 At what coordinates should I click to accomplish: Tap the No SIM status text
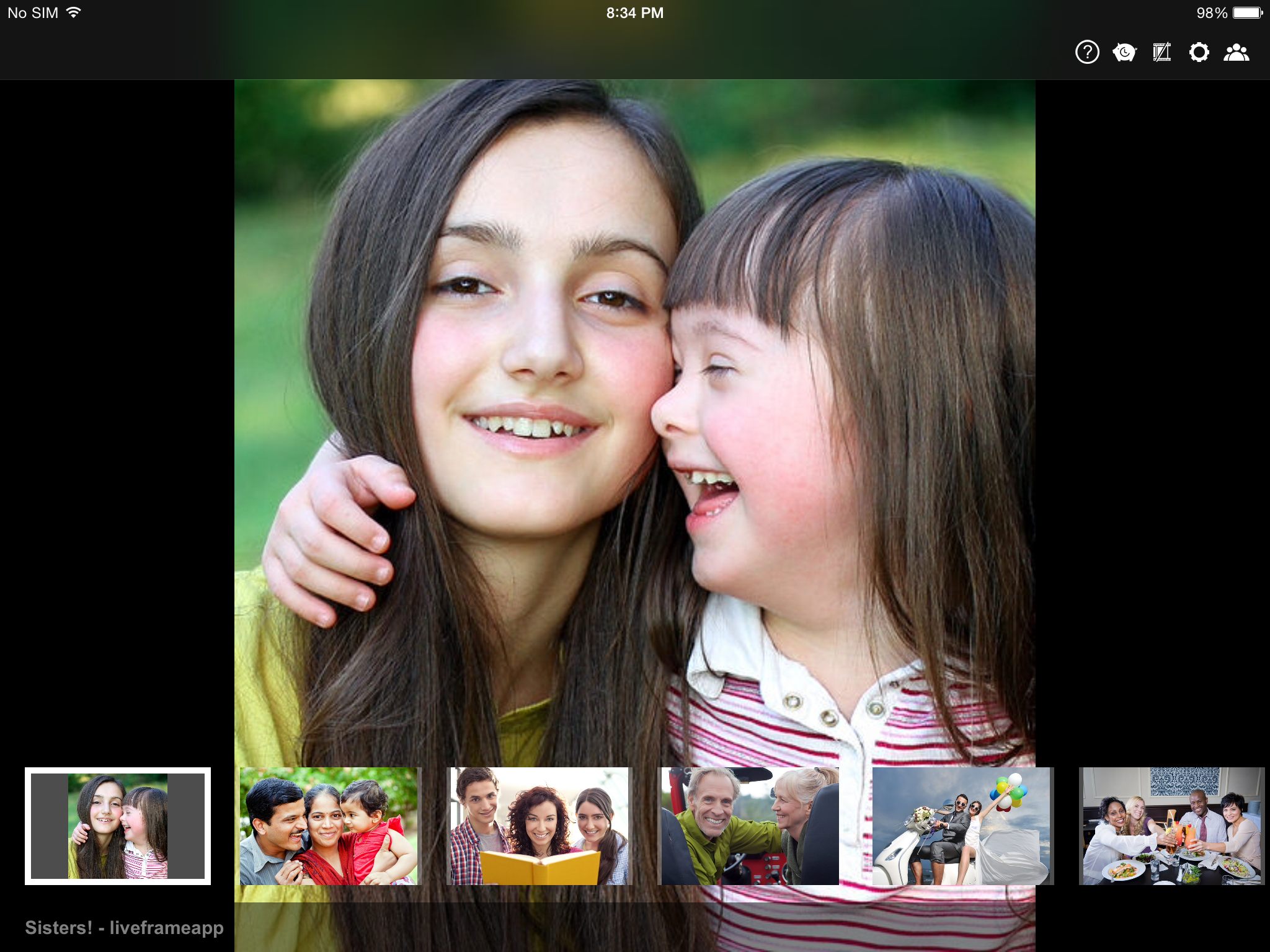pos(33,13)
